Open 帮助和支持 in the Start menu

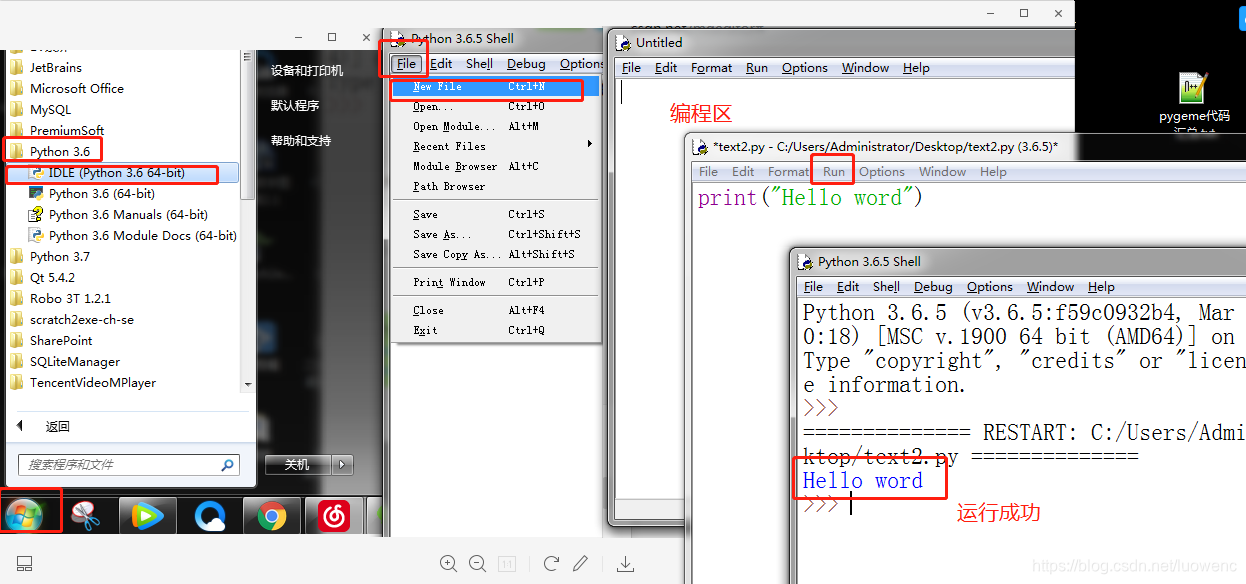(301, 141)
